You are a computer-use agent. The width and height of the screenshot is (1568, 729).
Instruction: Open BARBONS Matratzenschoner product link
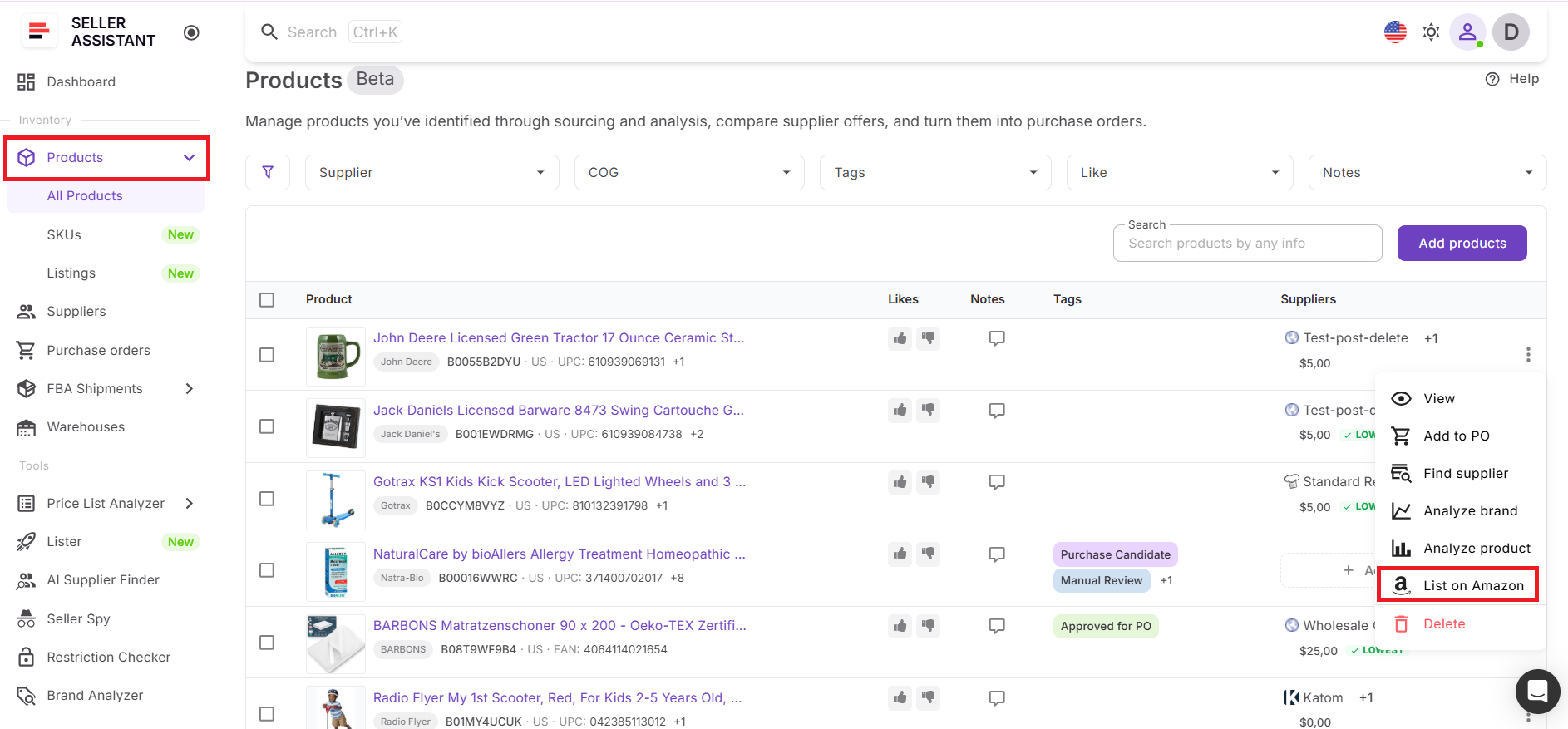(560, 625)
